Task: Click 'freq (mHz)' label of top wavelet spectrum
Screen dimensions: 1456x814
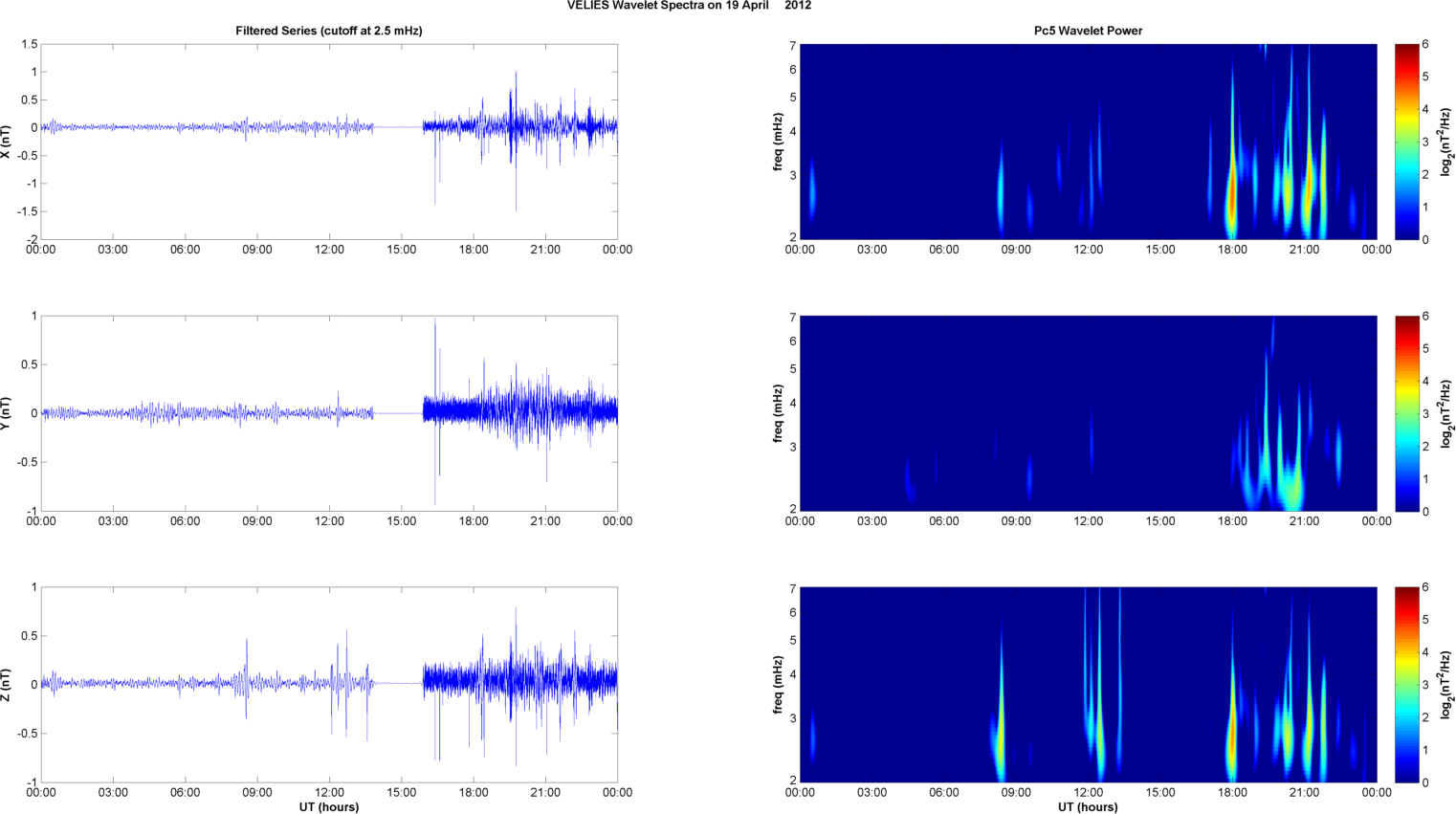Action: tap(779, 142)
